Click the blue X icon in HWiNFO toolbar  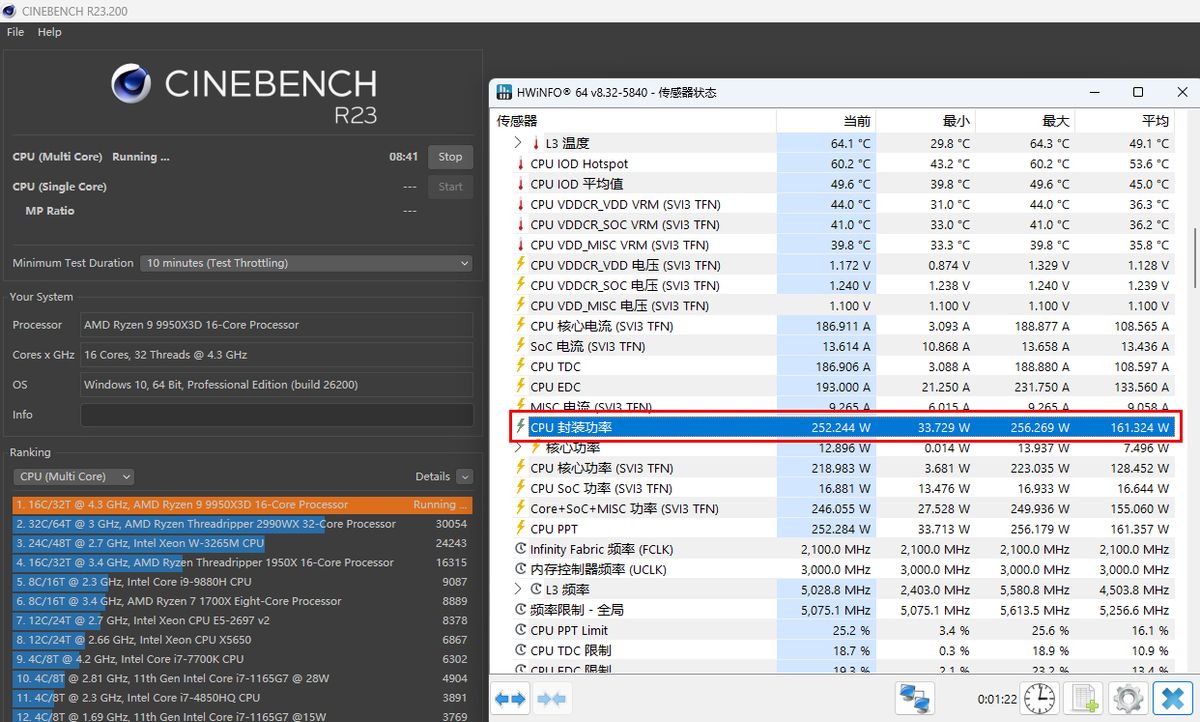click(x=1172, y=698)
